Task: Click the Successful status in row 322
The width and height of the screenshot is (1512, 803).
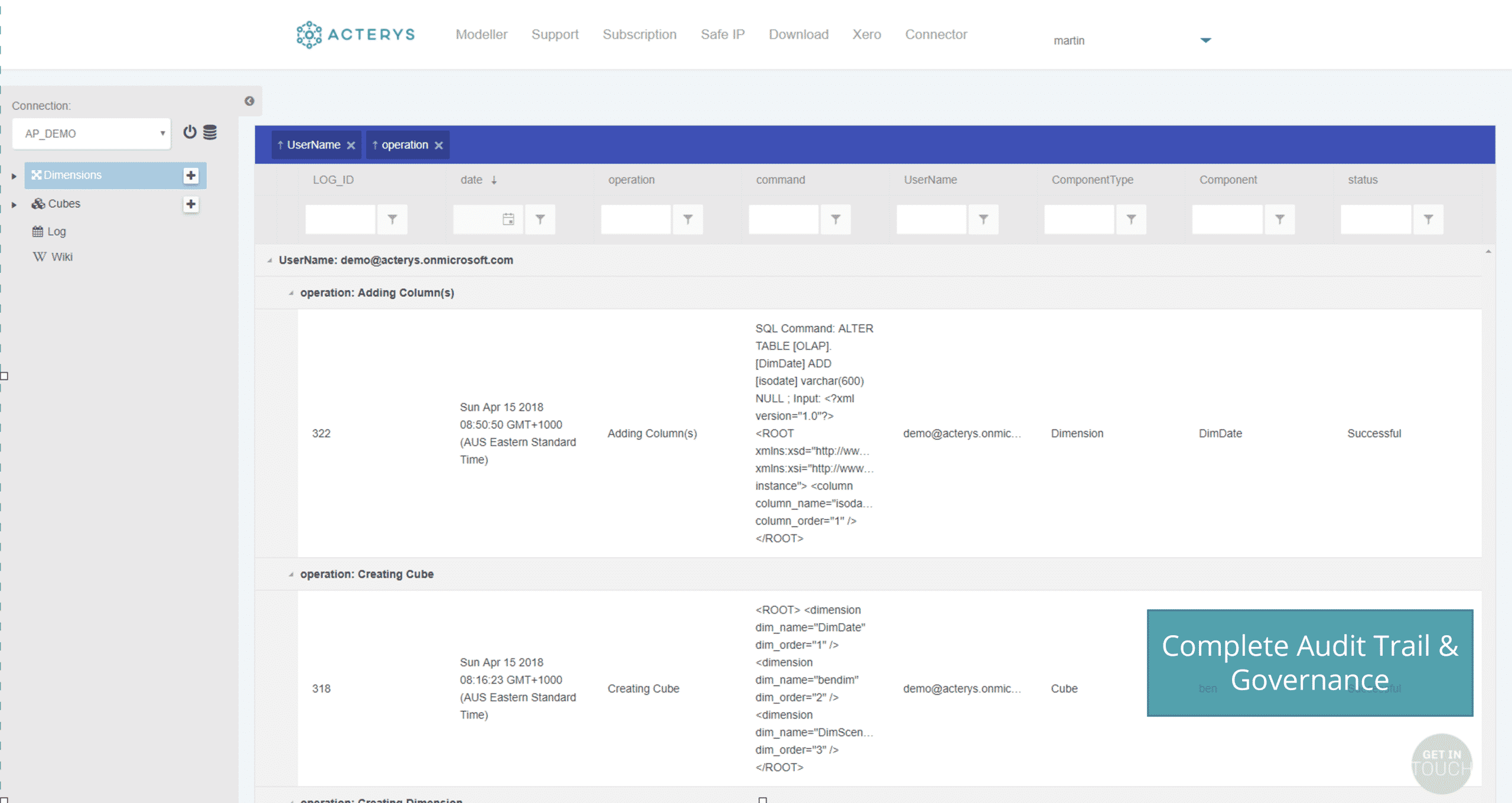Action: [1374, 434]
